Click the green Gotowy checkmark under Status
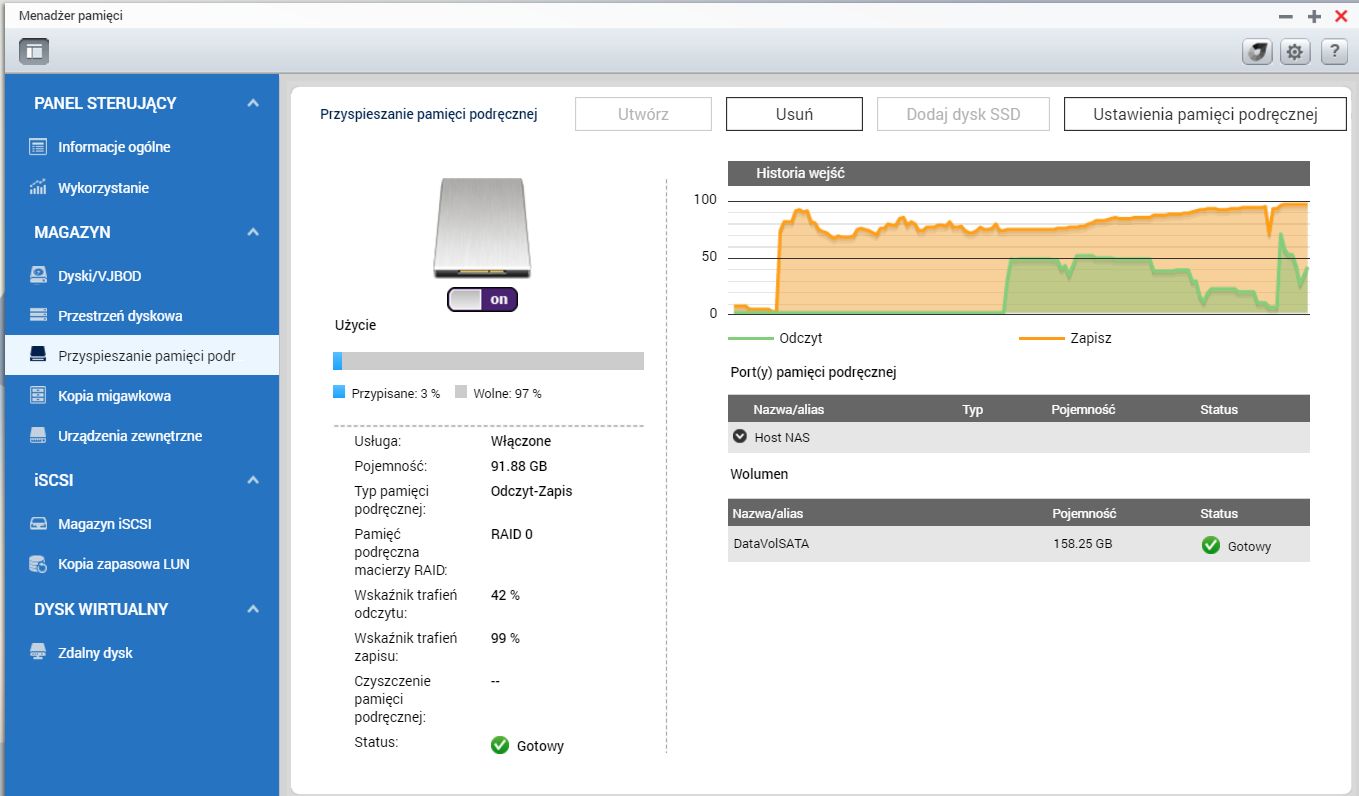Viewport: 1359px width, 796px height. point(500,745)
